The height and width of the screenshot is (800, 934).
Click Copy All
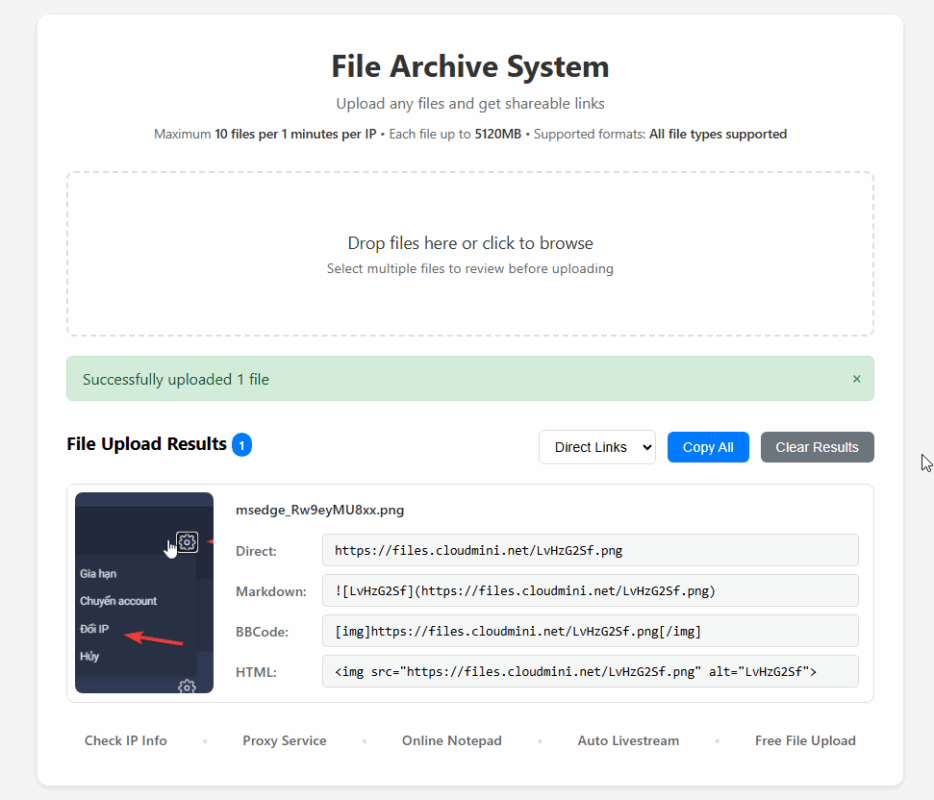(x=708, y=447)
